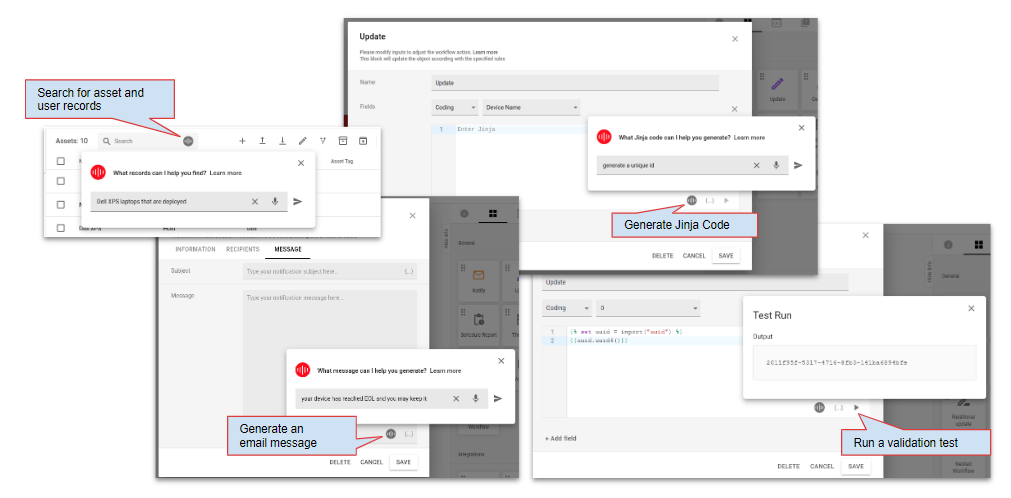The width and height of the screenshot is (1011, 498).
Task: Click the merge branch icon in Assets toolbar
Action: [x=323, y=141]
